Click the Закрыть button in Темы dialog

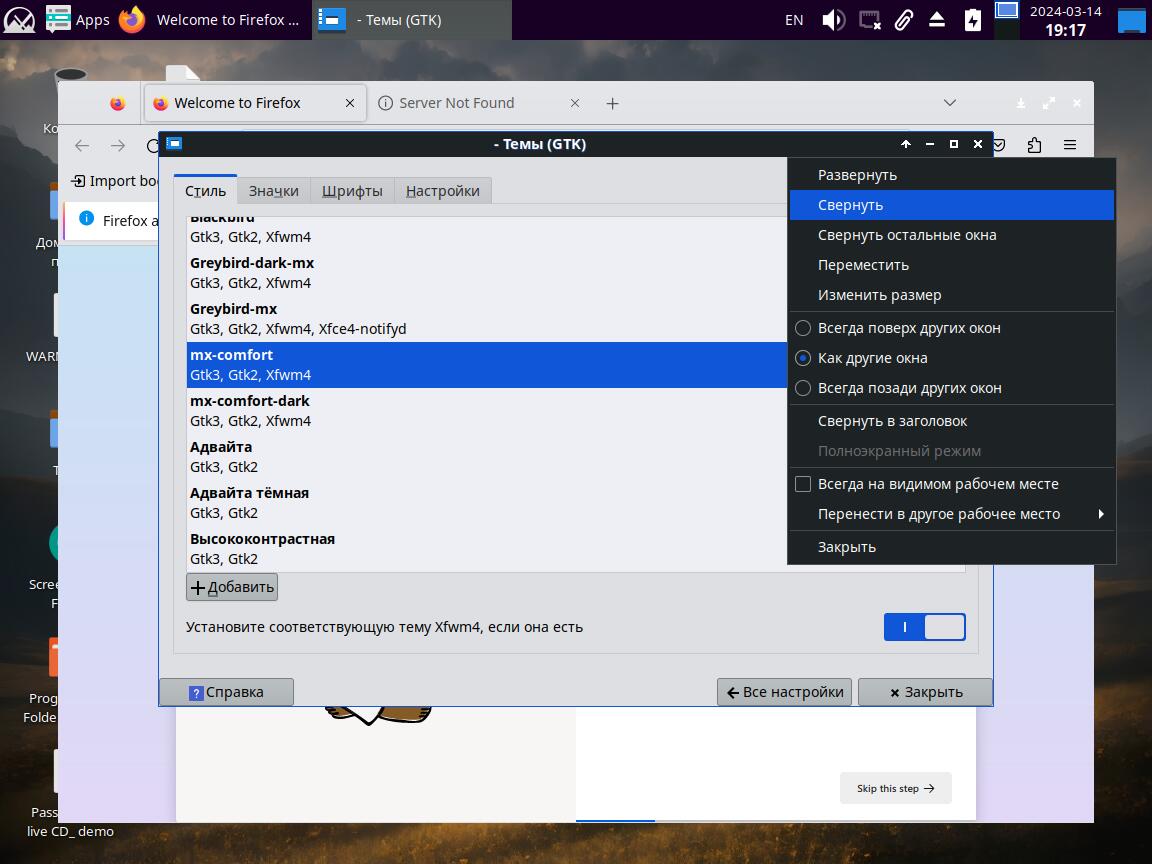click(x=926, y=692)
